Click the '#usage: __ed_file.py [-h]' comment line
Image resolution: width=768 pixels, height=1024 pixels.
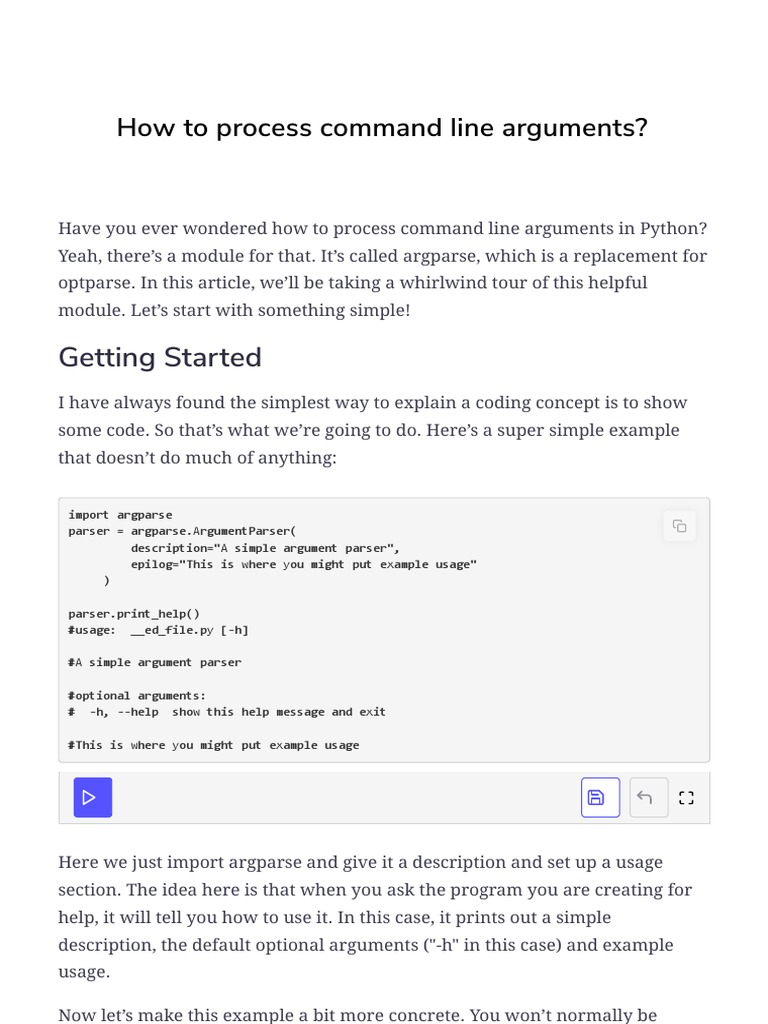point(158,630)
